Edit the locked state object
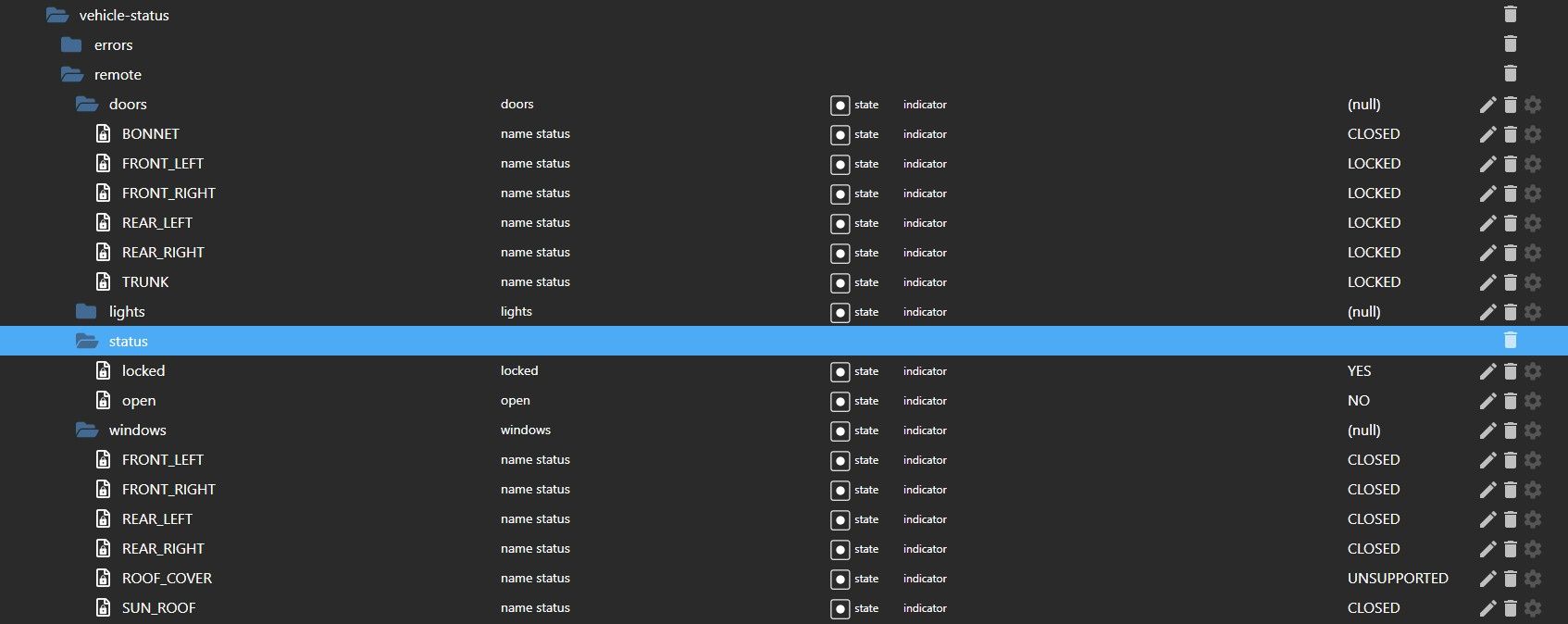The image size is (1568, 624). coord(1487,371)
